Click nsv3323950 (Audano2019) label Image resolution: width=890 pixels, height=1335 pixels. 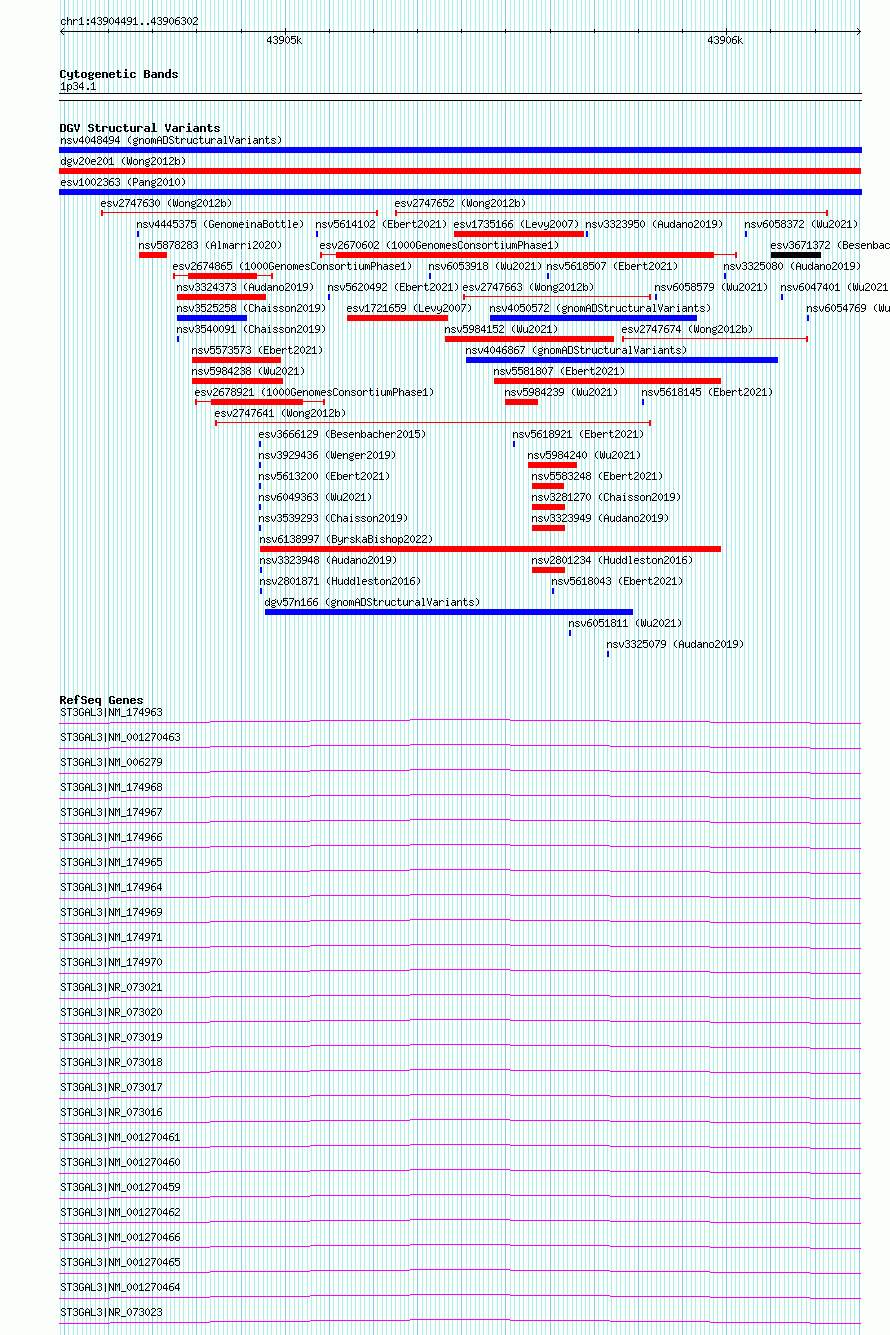[654, 224]
